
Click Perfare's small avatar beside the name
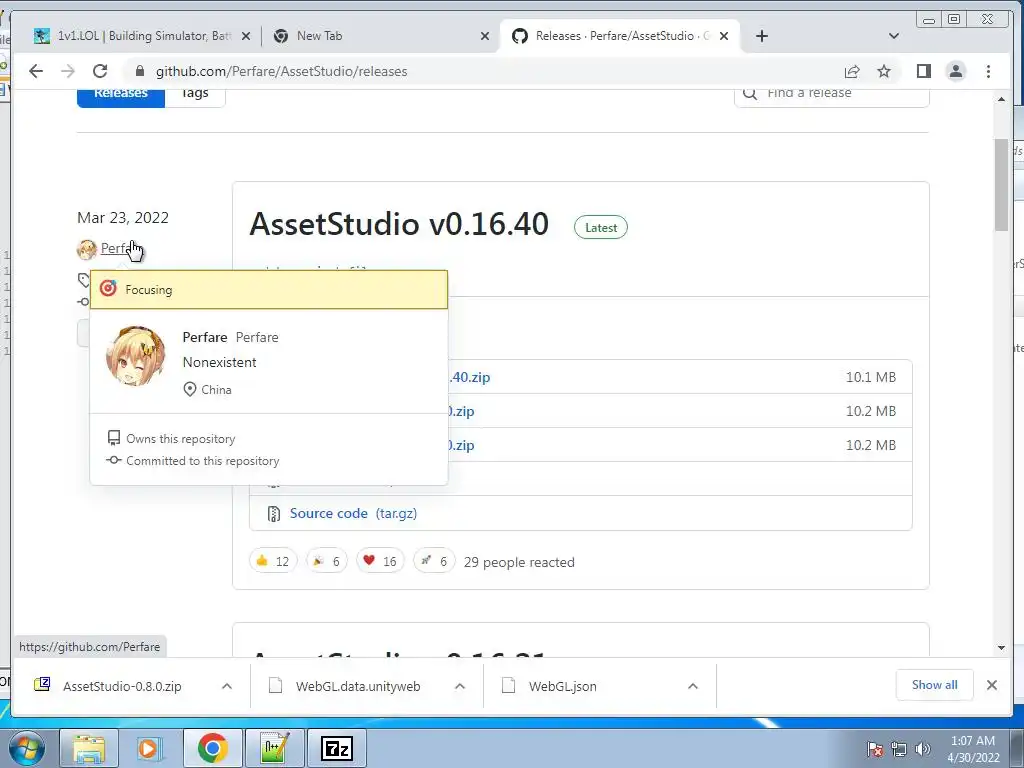87,249
